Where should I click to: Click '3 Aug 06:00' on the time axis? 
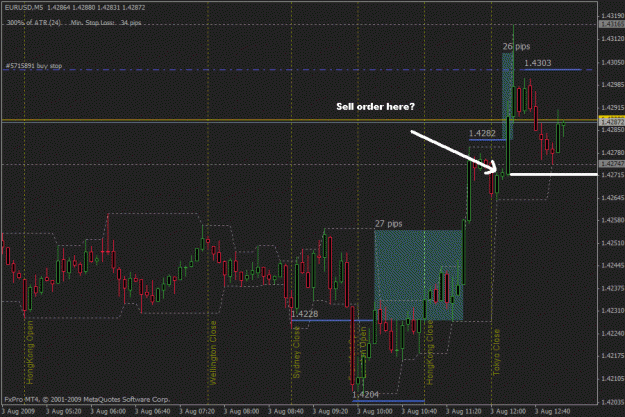pos(108,411)
